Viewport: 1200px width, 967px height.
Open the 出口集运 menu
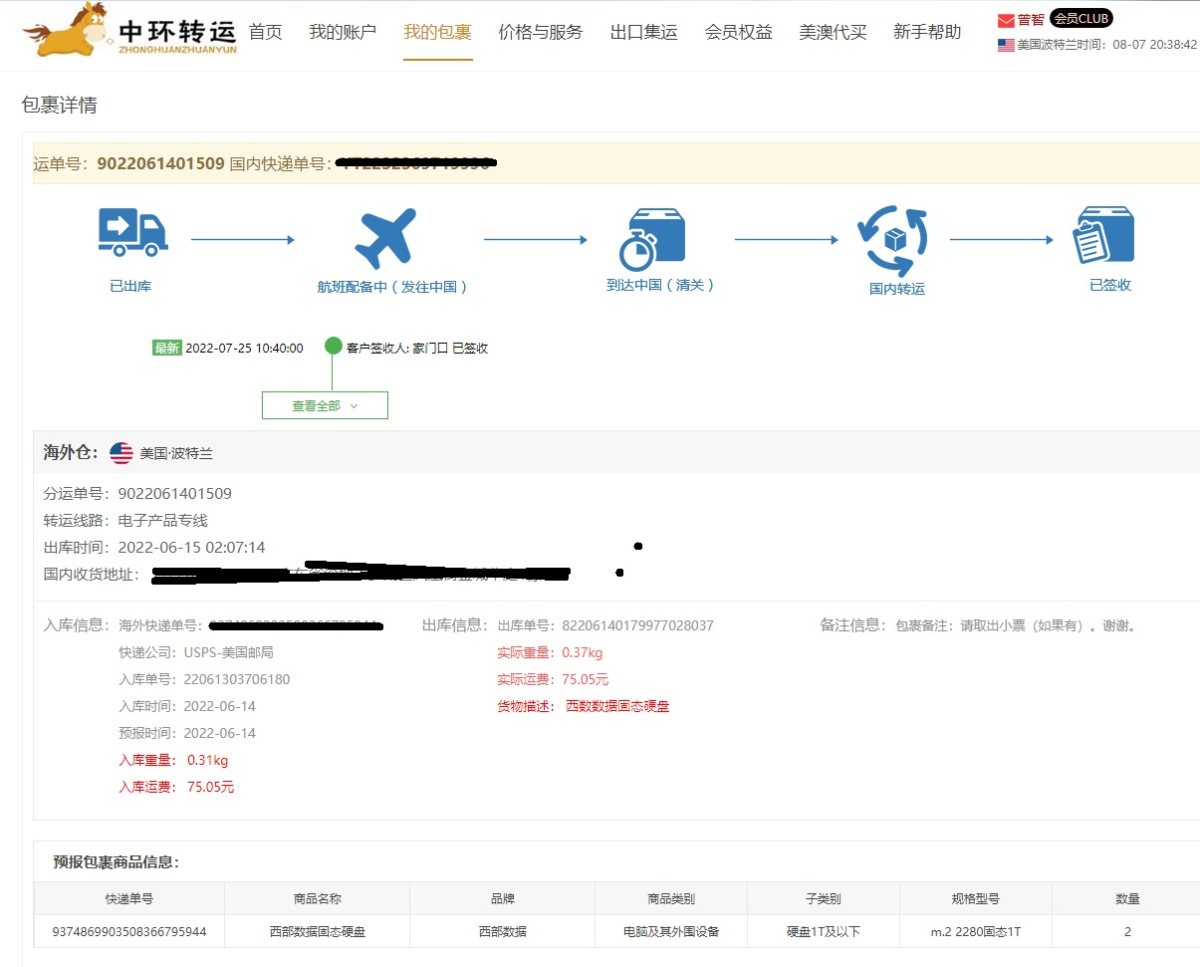tap(643, 32)
